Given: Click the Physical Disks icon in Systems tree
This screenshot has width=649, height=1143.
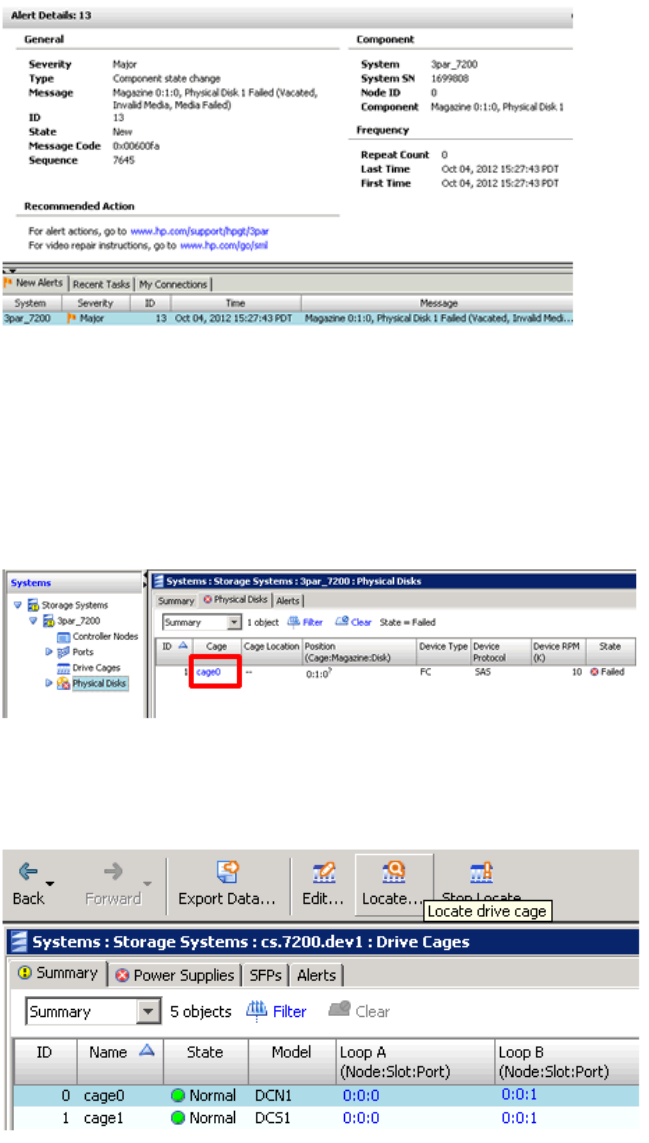Looking at the screenshot, I should pos(63,683).
